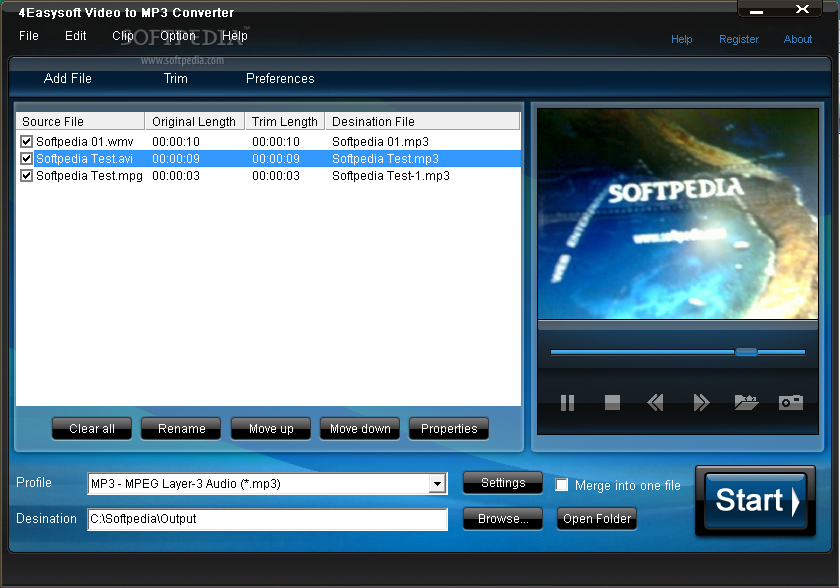Pause the video preview playback
Screen dimensions: 840x588
point(567,402)
